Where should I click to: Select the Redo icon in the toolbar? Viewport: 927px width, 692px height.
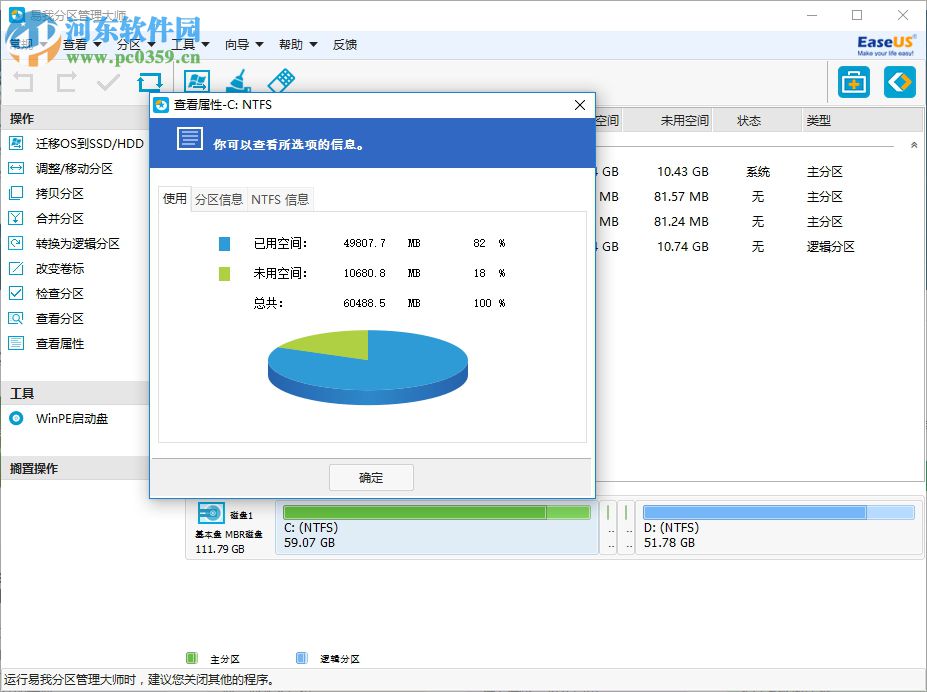(x=64, y=82)
